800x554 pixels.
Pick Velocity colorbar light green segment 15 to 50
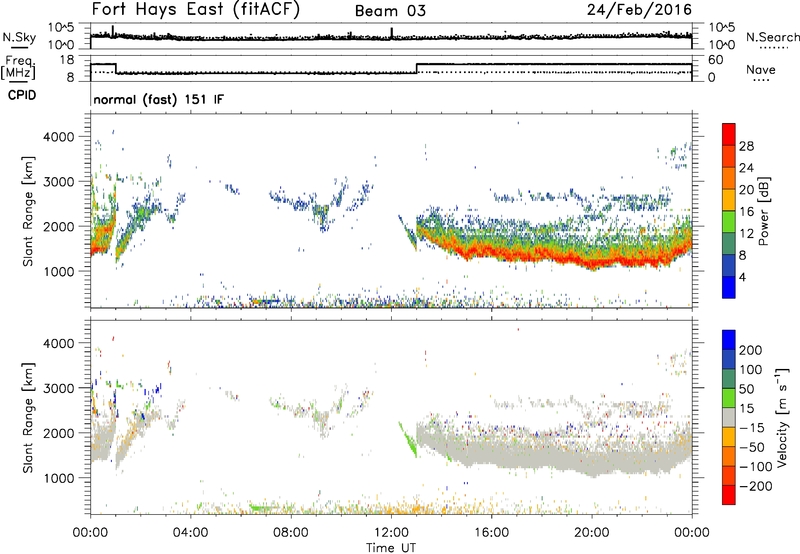[729, 398]
